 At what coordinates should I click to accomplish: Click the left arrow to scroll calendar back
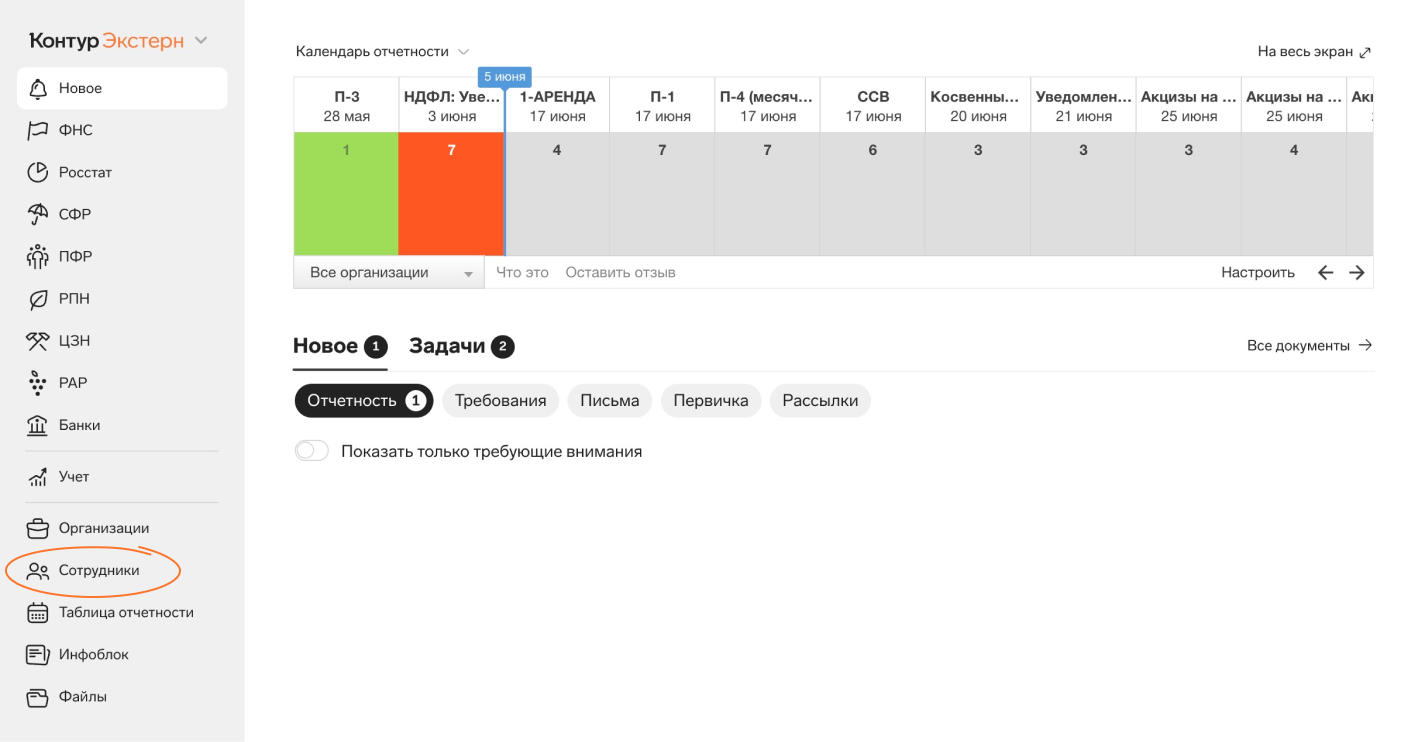(x=1326, y=272)
